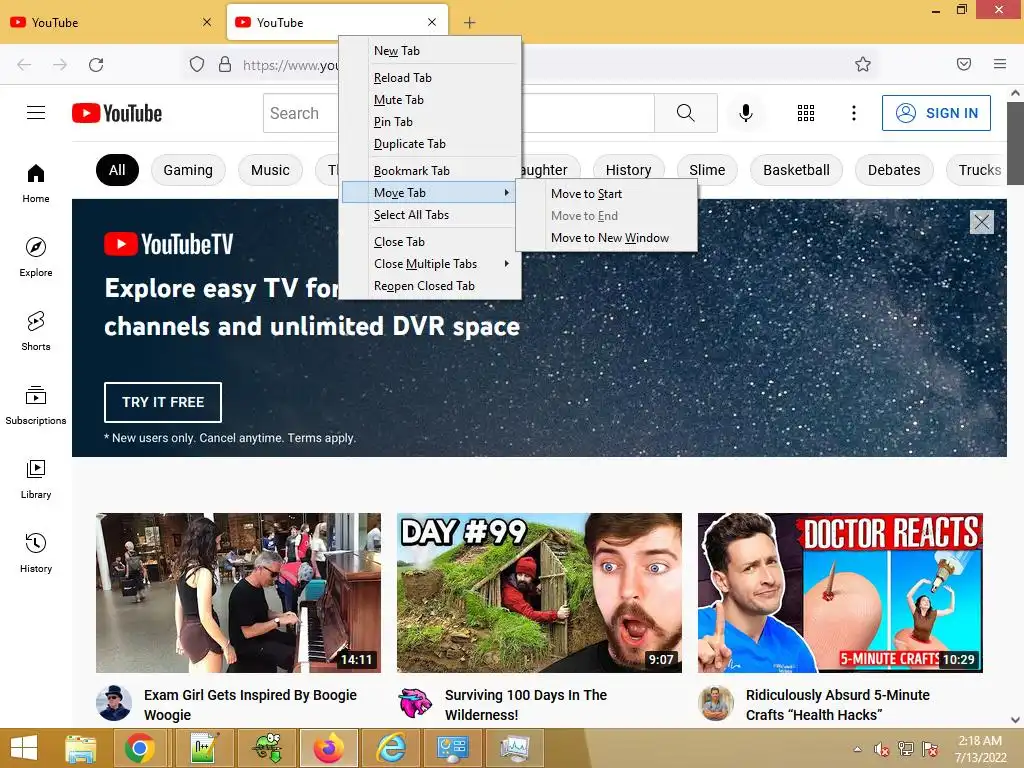Select the Music filter chip
The height and width of the screenshot is (768, 1024).
click(x=270, y=170)
